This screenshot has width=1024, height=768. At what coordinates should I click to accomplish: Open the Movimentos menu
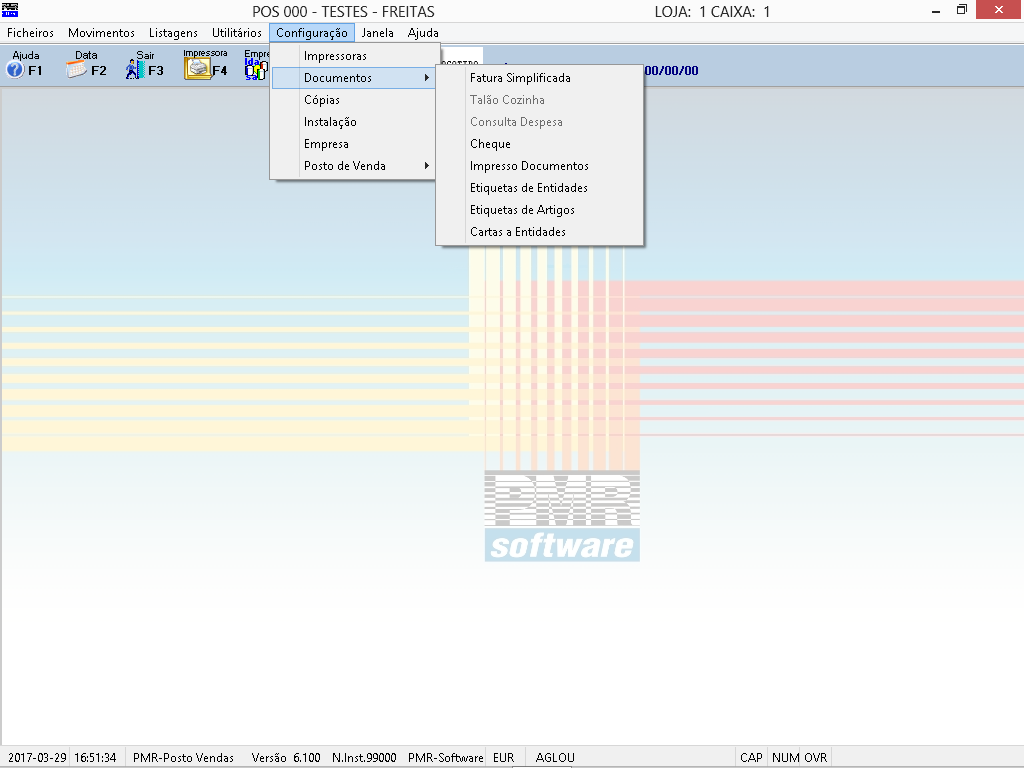101,33
